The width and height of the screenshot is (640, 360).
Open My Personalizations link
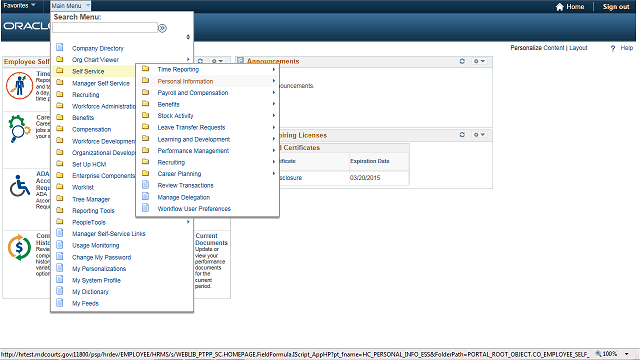coord(99,269)
